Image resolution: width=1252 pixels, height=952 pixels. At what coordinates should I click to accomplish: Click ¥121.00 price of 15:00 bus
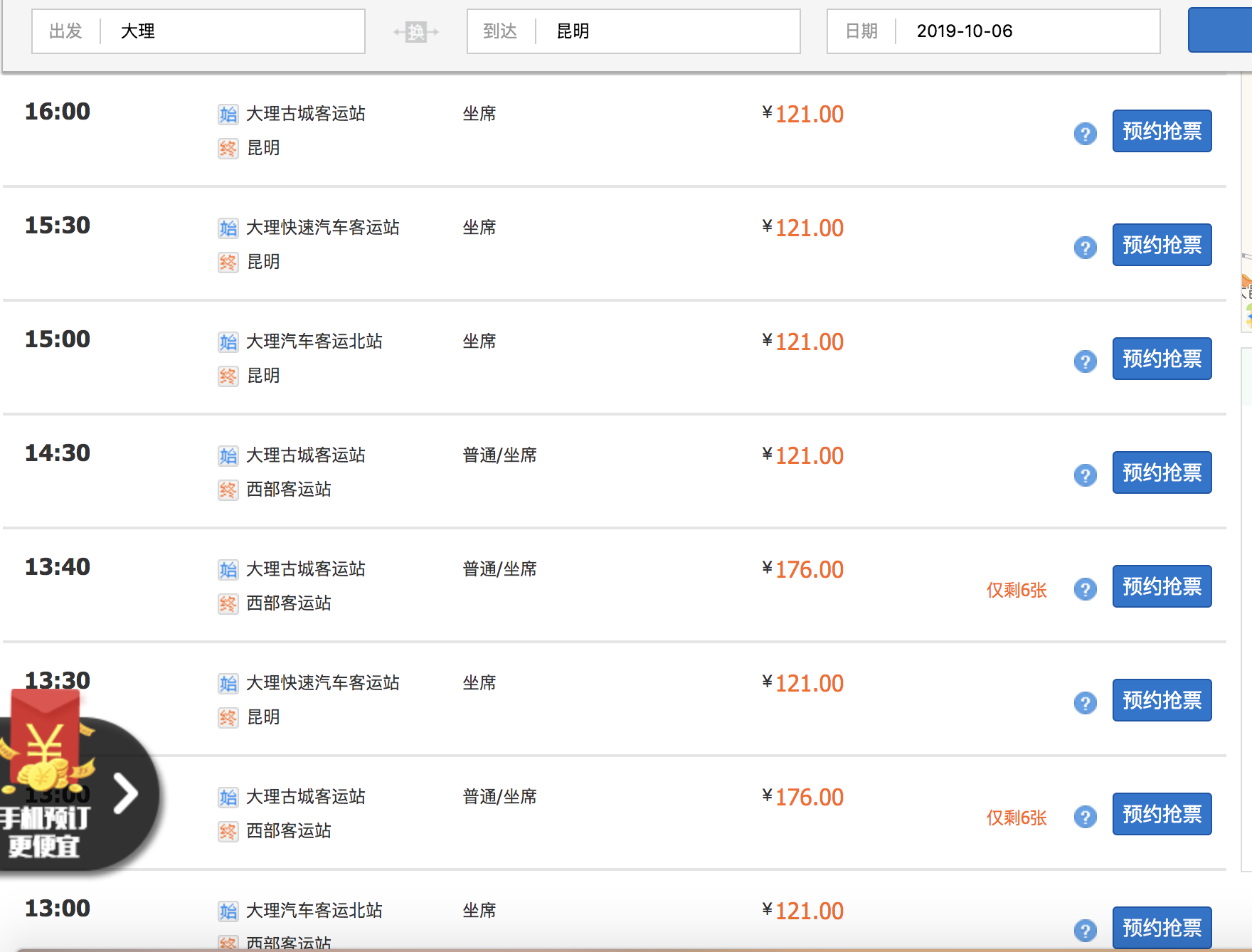[803, 342]
